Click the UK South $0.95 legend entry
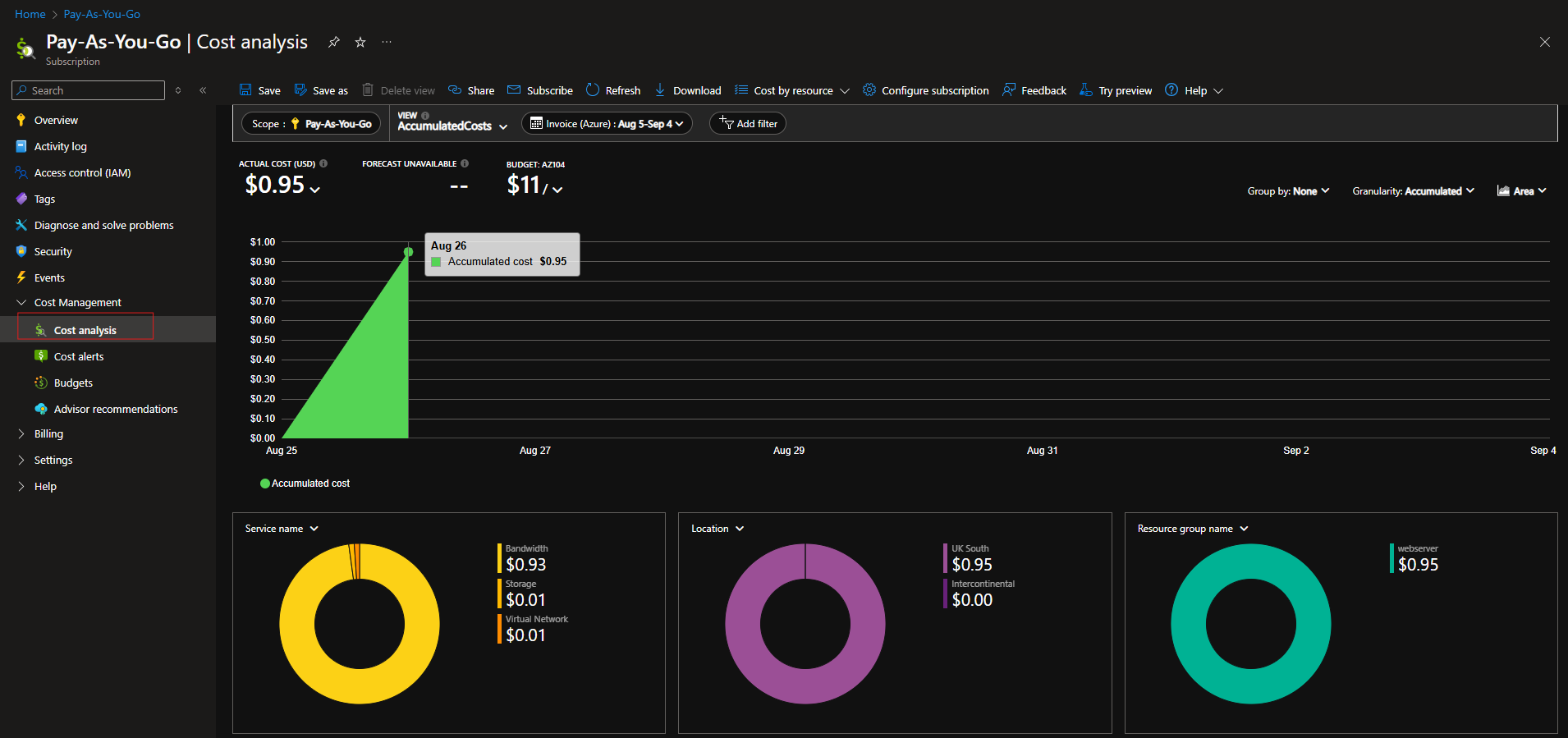This screenshot has height=738, width=1568. [968, 558]
